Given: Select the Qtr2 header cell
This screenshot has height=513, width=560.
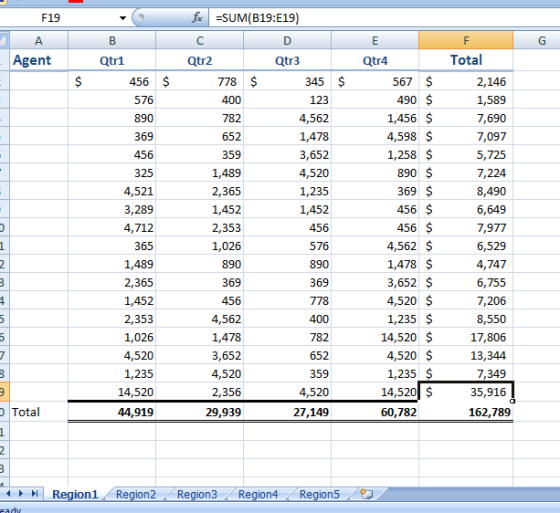Looking at the screenshot, I should tap(200, 60).
